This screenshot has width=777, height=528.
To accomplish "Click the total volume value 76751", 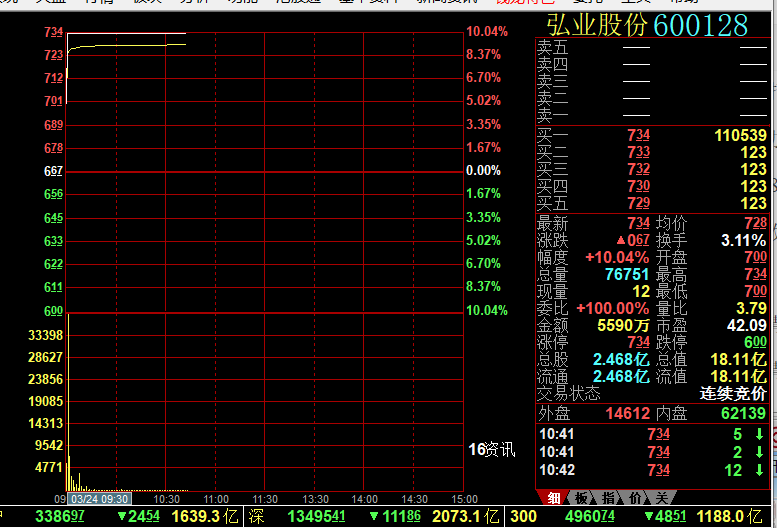I will pos(627,274).
